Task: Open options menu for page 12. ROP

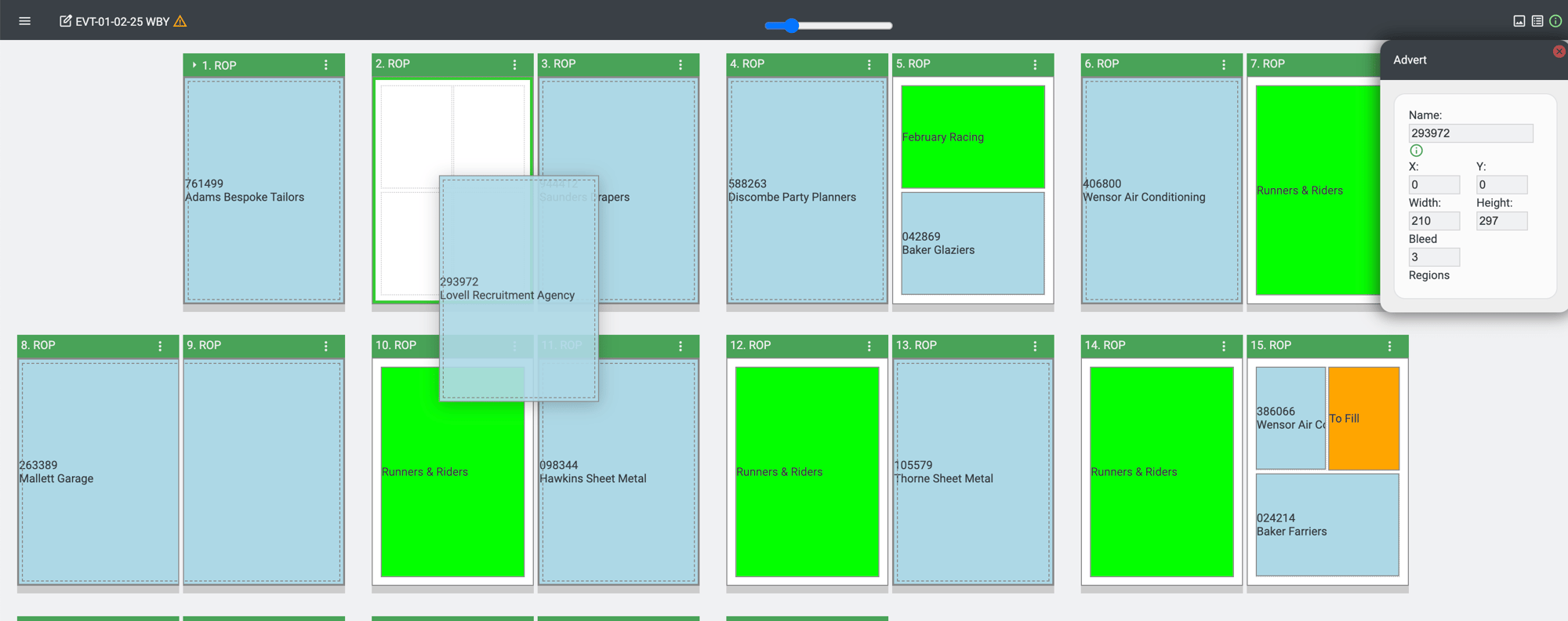Action: 869,346
